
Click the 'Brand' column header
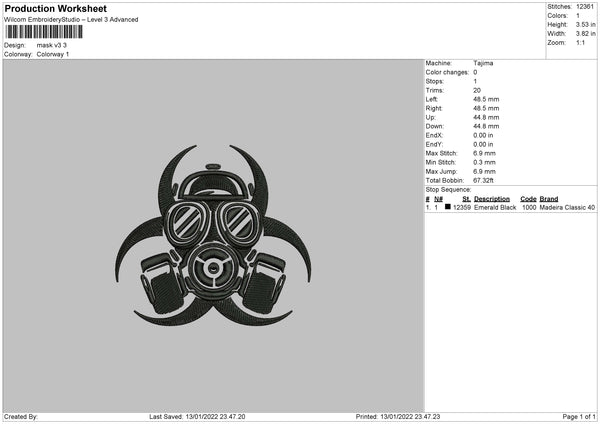(x=549, y=199)
